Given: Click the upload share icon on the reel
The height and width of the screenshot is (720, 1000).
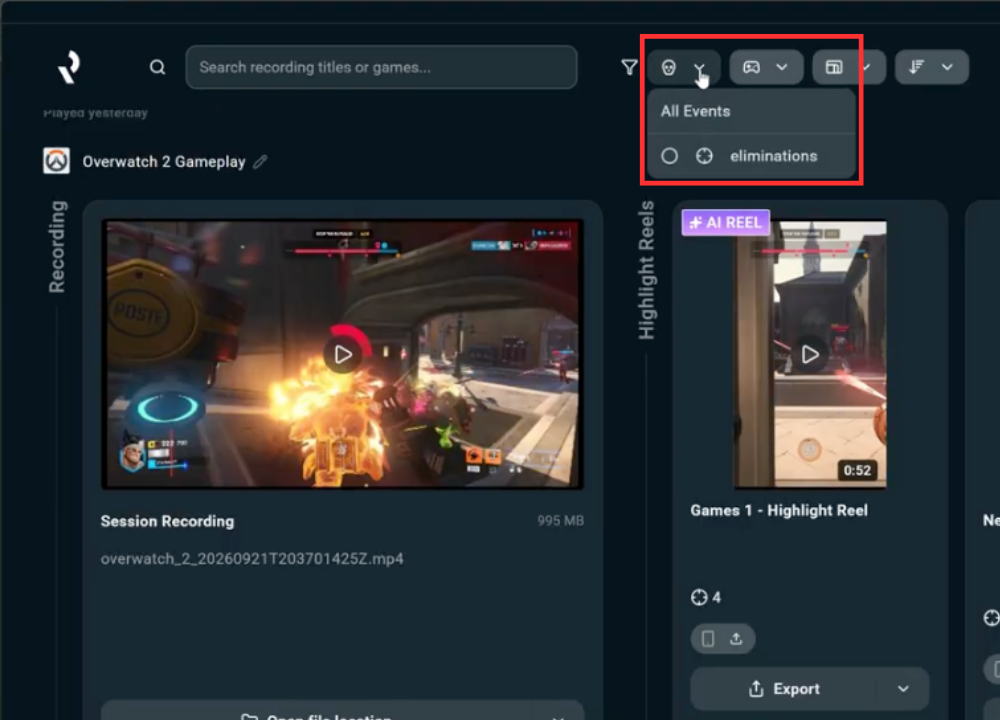Looking at the screenshot, I should (736, 638).
